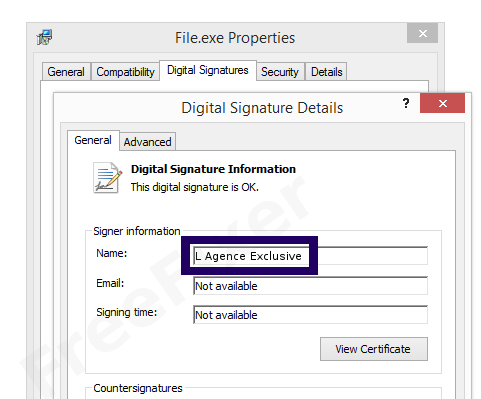
Task: Open the Advanced tab
Action: [147, 142]
